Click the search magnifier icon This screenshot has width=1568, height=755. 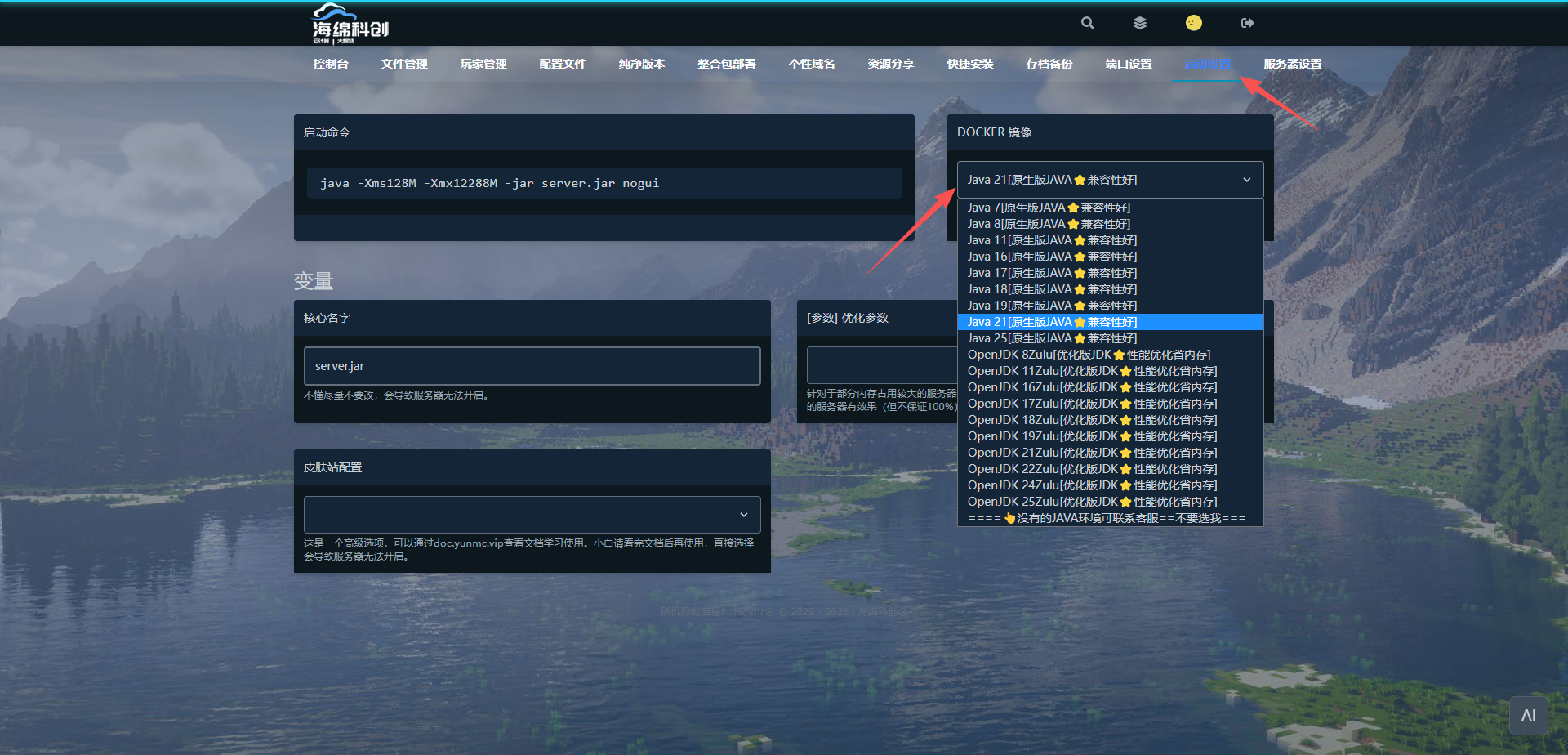pos(1087,23)
